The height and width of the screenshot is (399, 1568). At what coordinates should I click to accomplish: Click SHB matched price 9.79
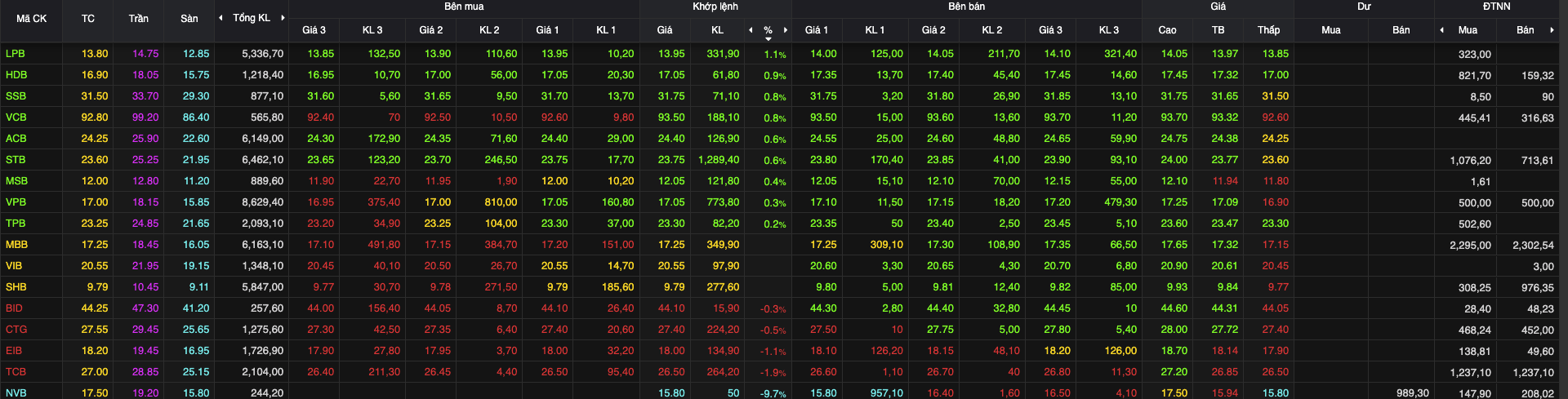pyautogui.click(x=675, y=286)
